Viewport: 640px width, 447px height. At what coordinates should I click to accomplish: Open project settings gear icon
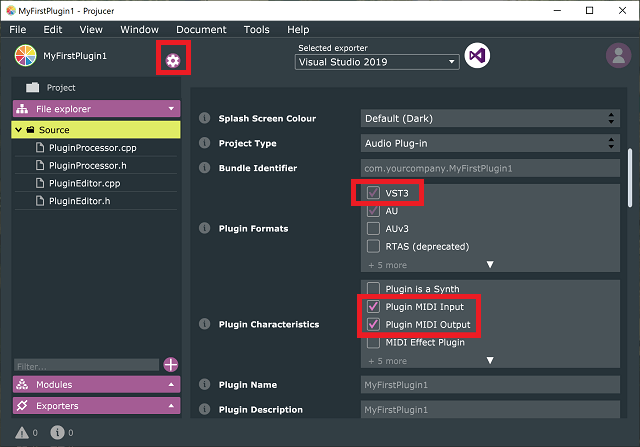pyautogui.click(x=173, y=61)
